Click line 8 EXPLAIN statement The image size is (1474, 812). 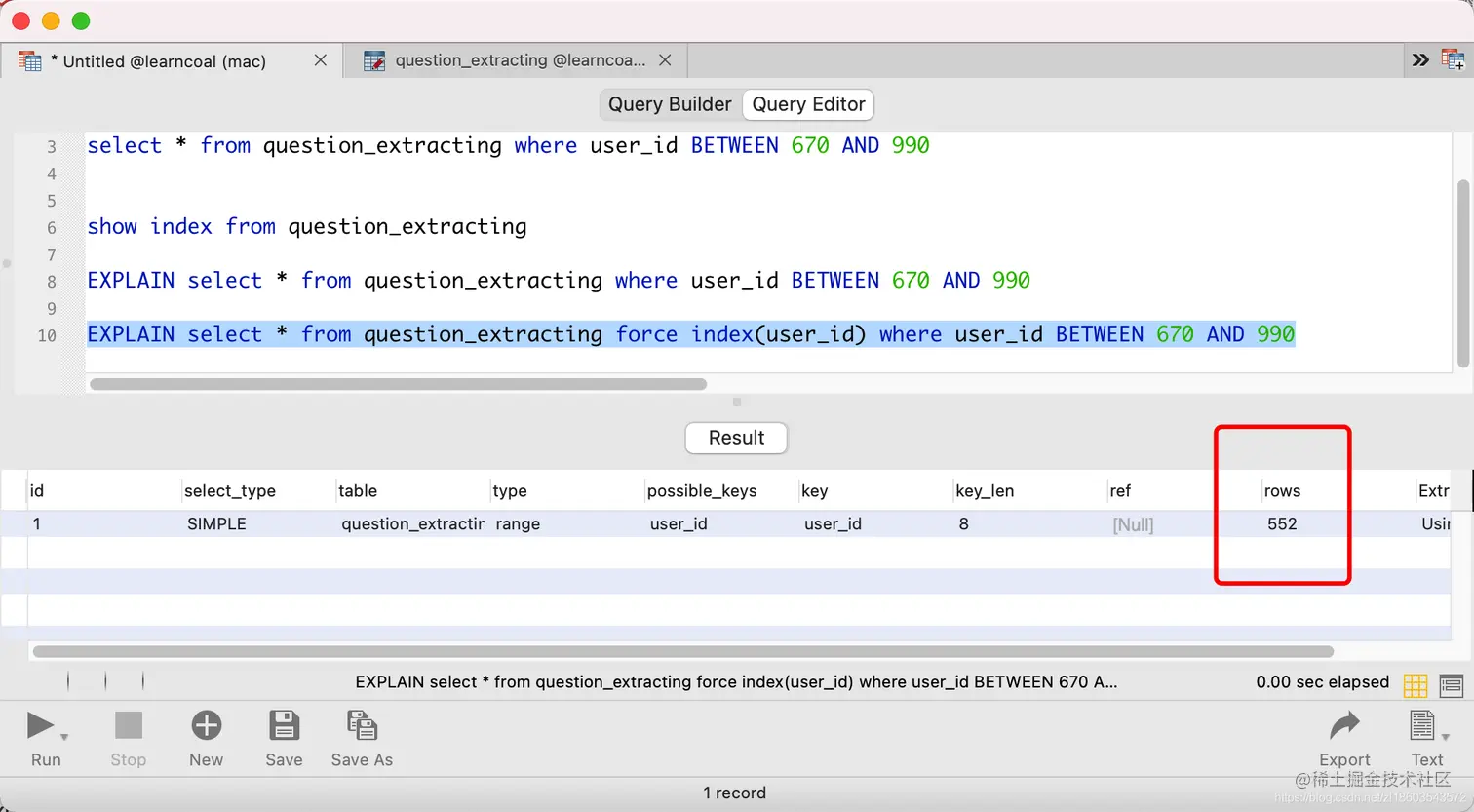click(x=559, y=281)
